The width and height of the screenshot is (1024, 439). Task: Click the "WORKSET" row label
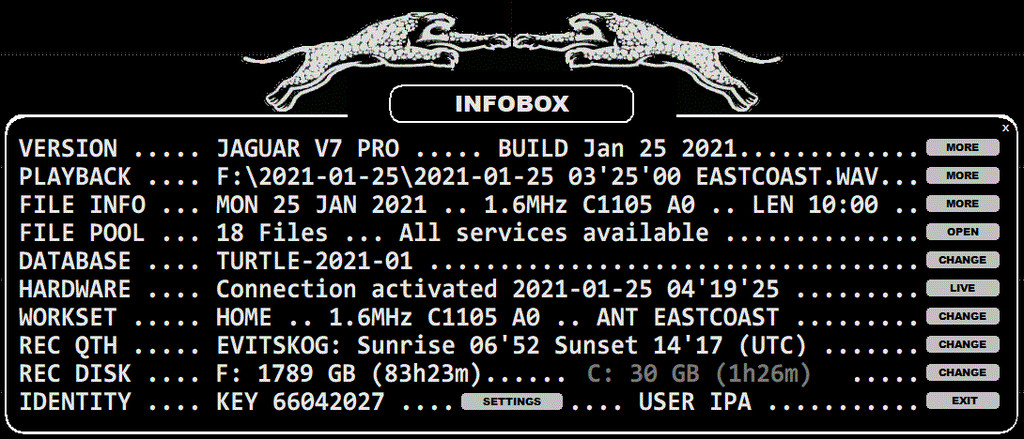[x=69, y=318]
